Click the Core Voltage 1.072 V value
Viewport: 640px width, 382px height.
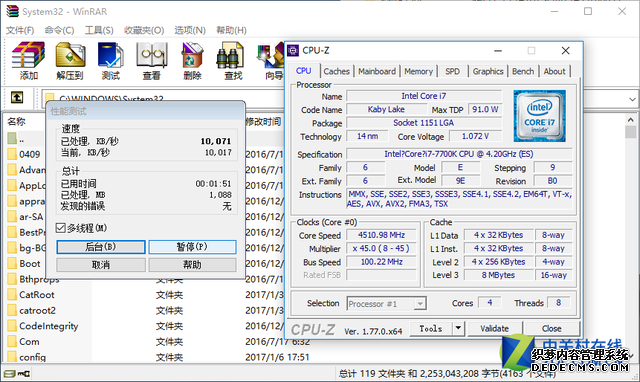(475, 136)
